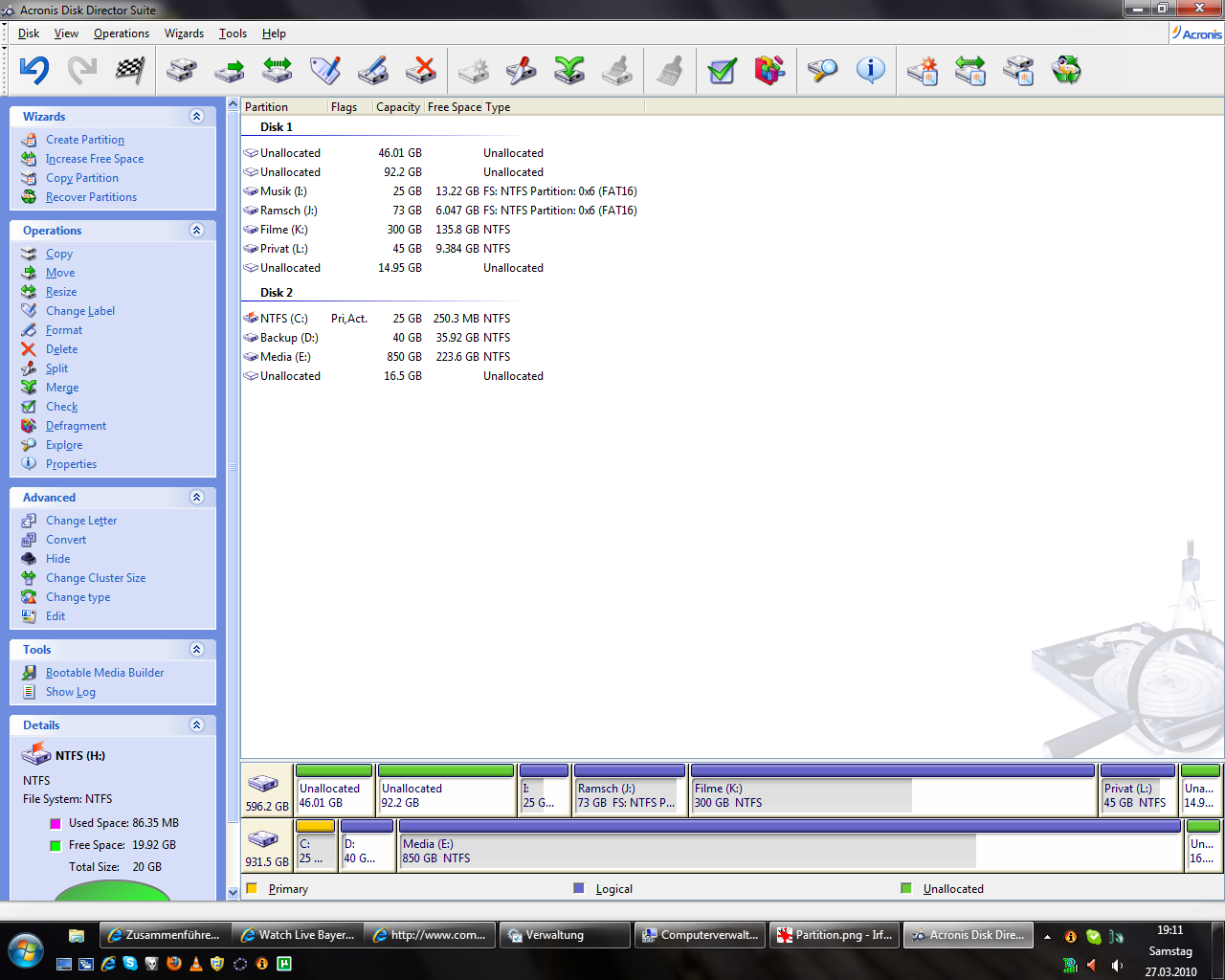Image resolution: width=1225 pixels, height=980 pixels.
Task: Click Hide link in Advanced panel
Action: click(x=57, y=559)
